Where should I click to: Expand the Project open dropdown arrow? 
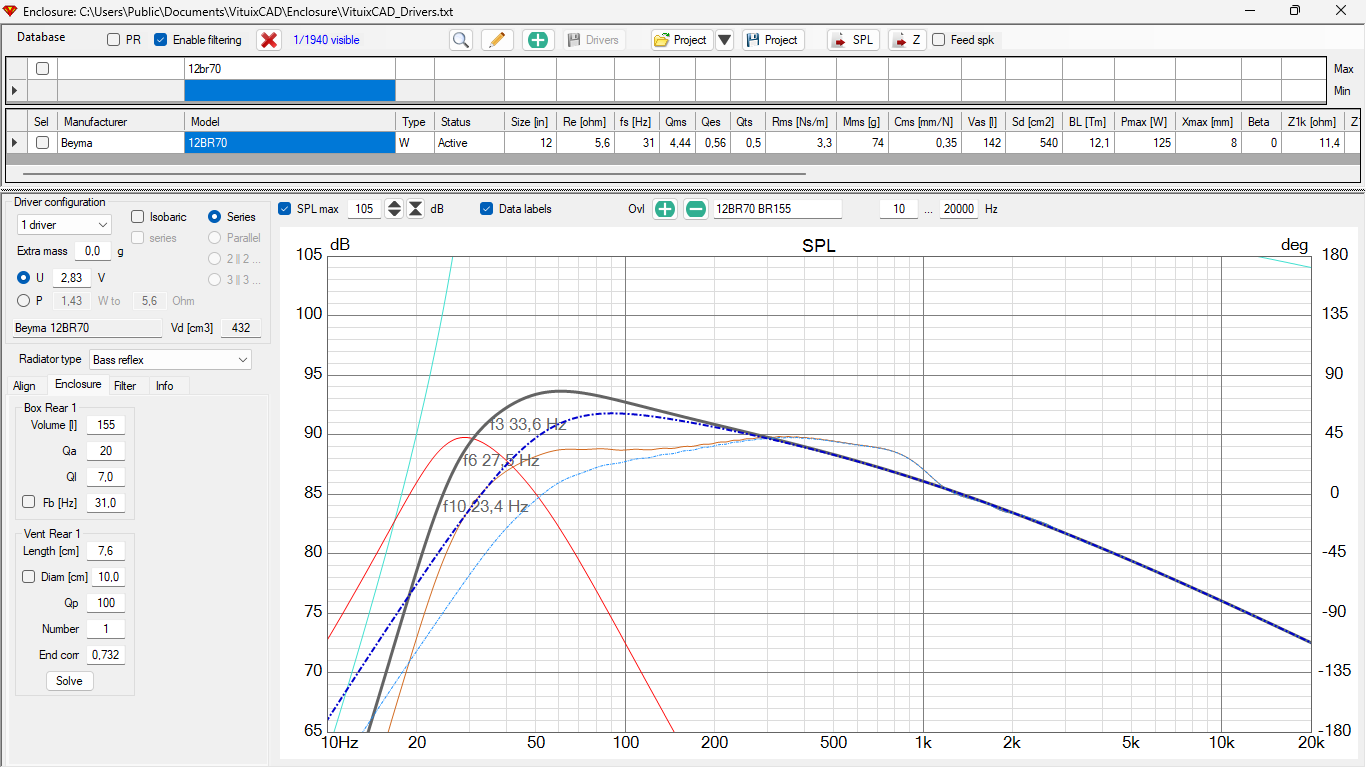click(x=725, y=40)
